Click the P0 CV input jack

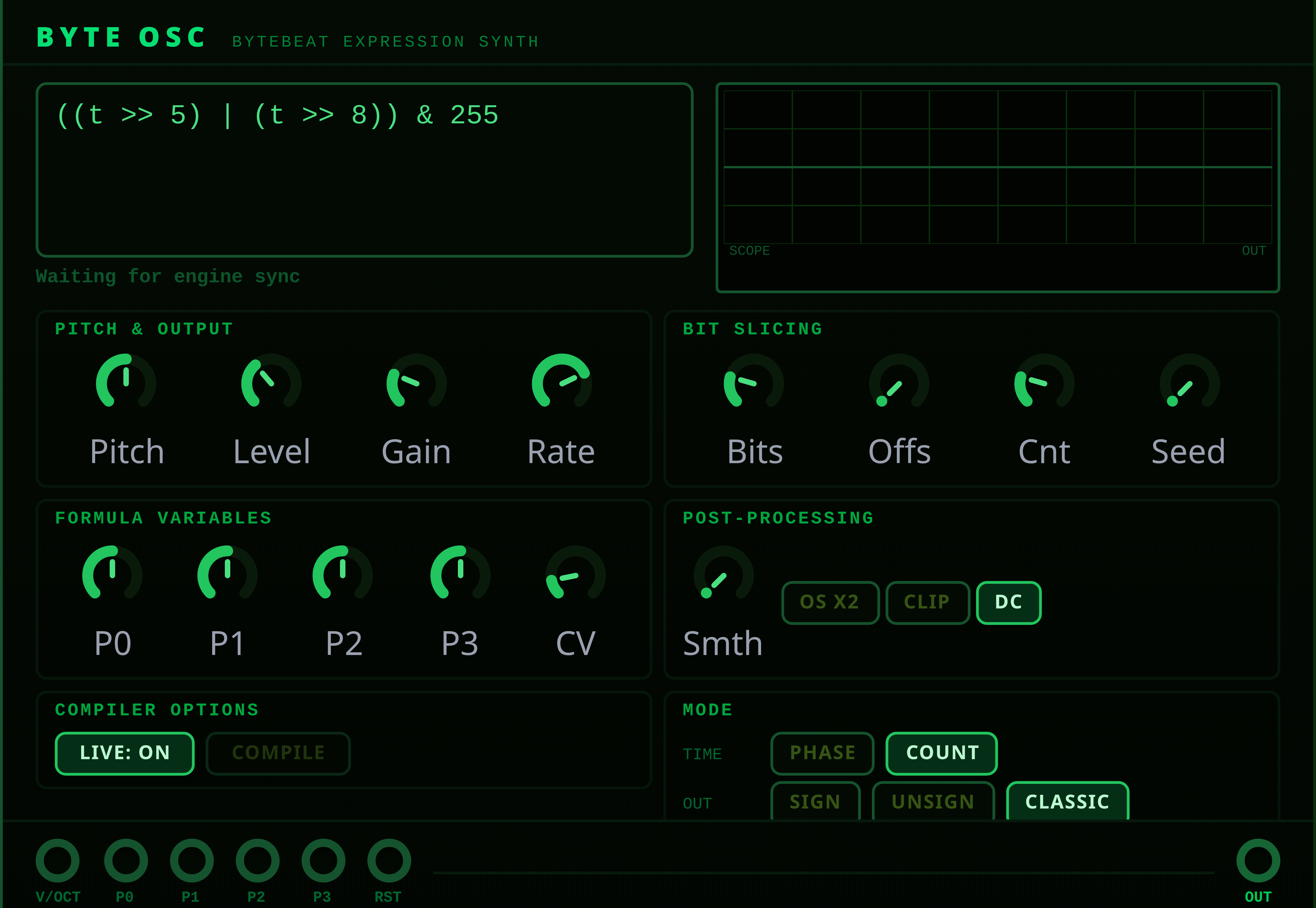126,860
